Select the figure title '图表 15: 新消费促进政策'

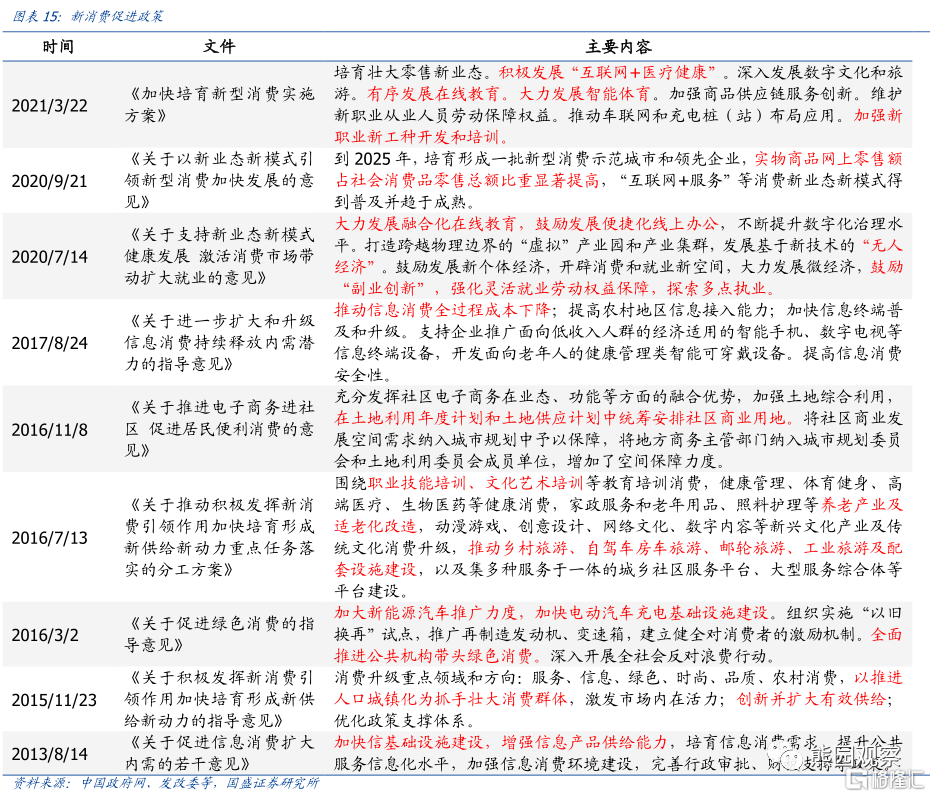pos(87,16)
